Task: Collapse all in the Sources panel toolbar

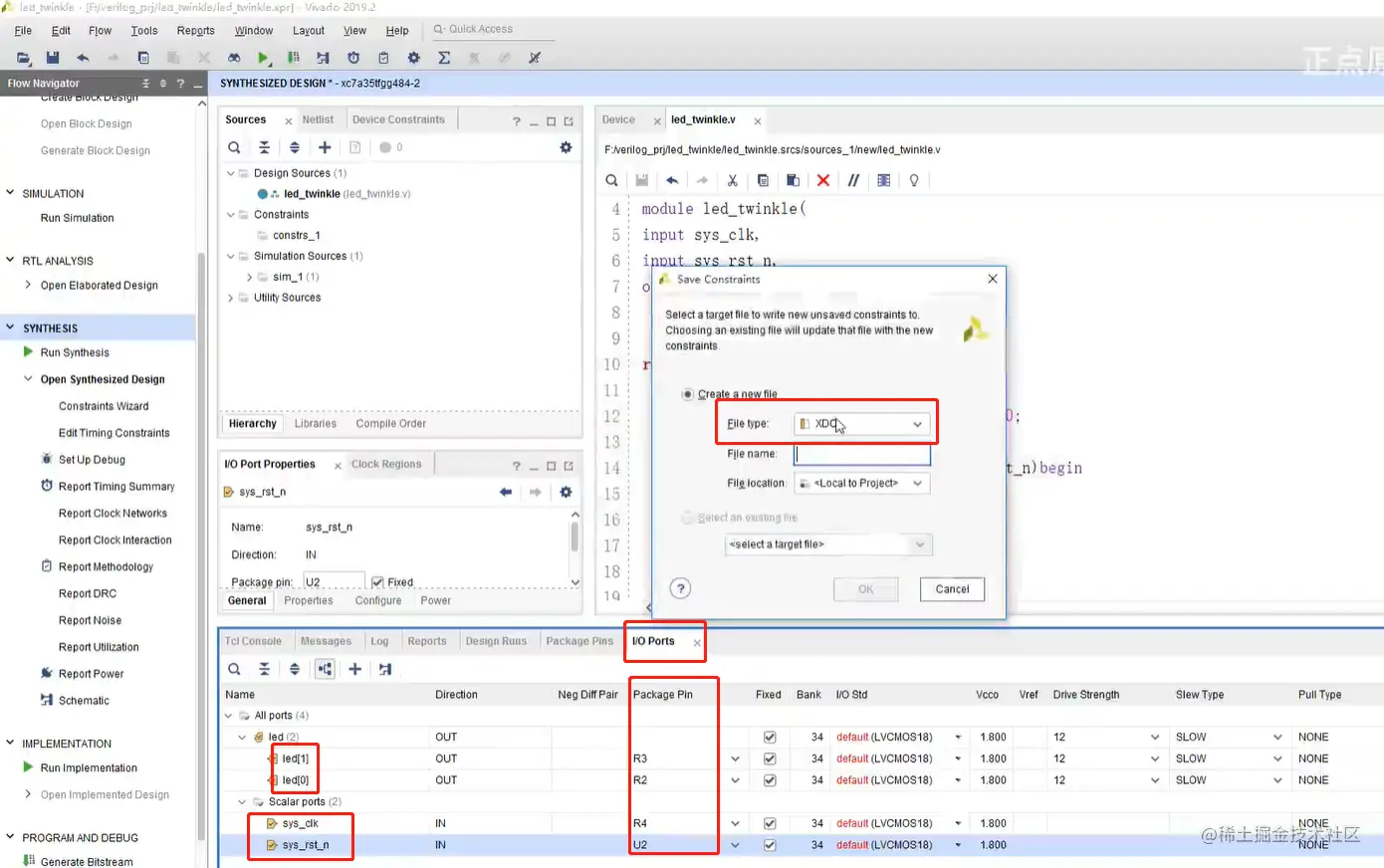Action: [x=264, y=147]
